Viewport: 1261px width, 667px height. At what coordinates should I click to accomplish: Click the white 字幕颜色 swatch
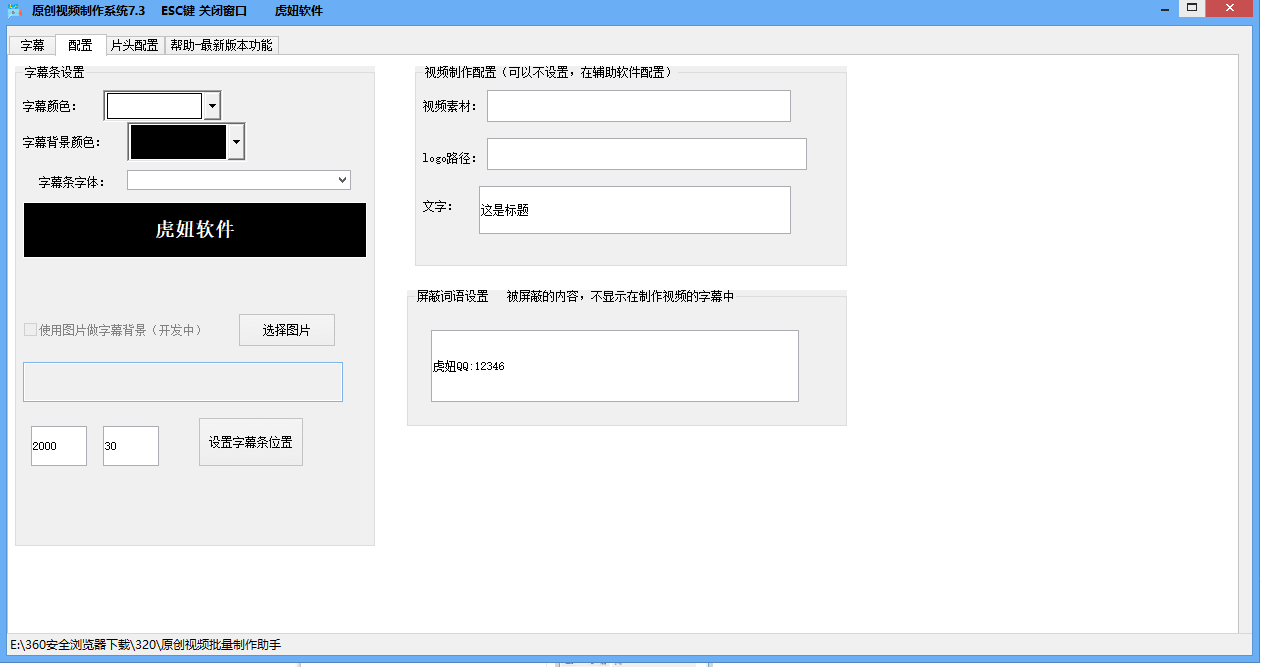point(154,105)
